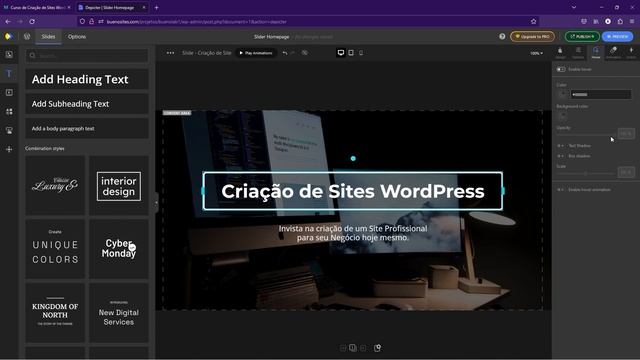Expand the Publish button dropdown
Screen dimensions: 640x360
point(593,36)
